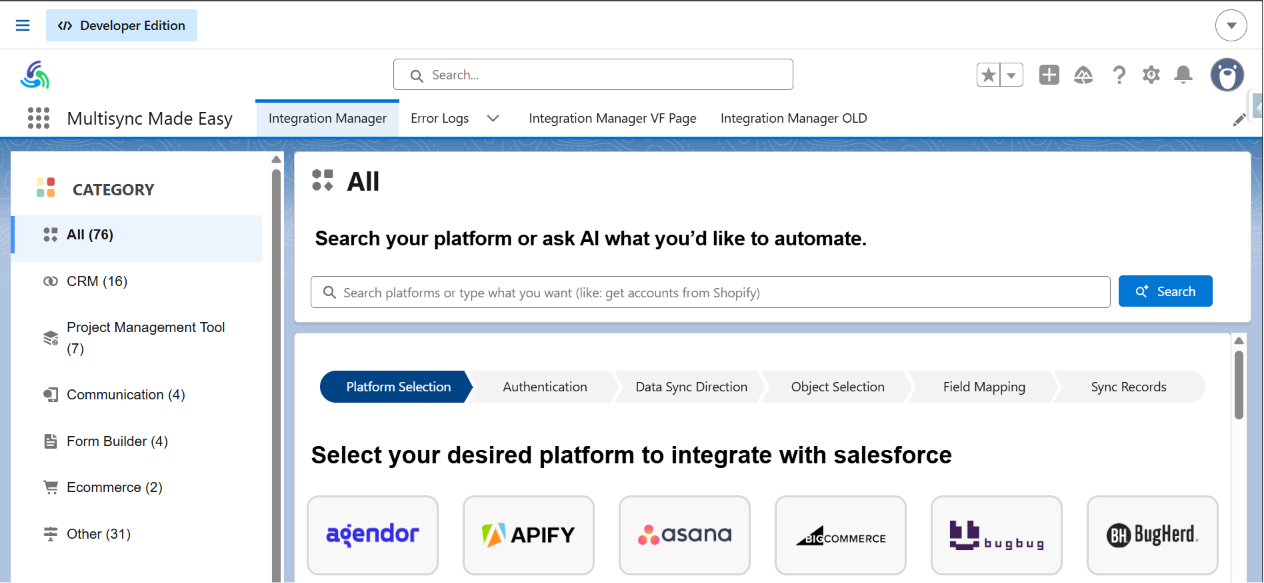Select the CRM (16) category
The width and height of the screenshot is (1264, 583).
(x=137, y=281)
